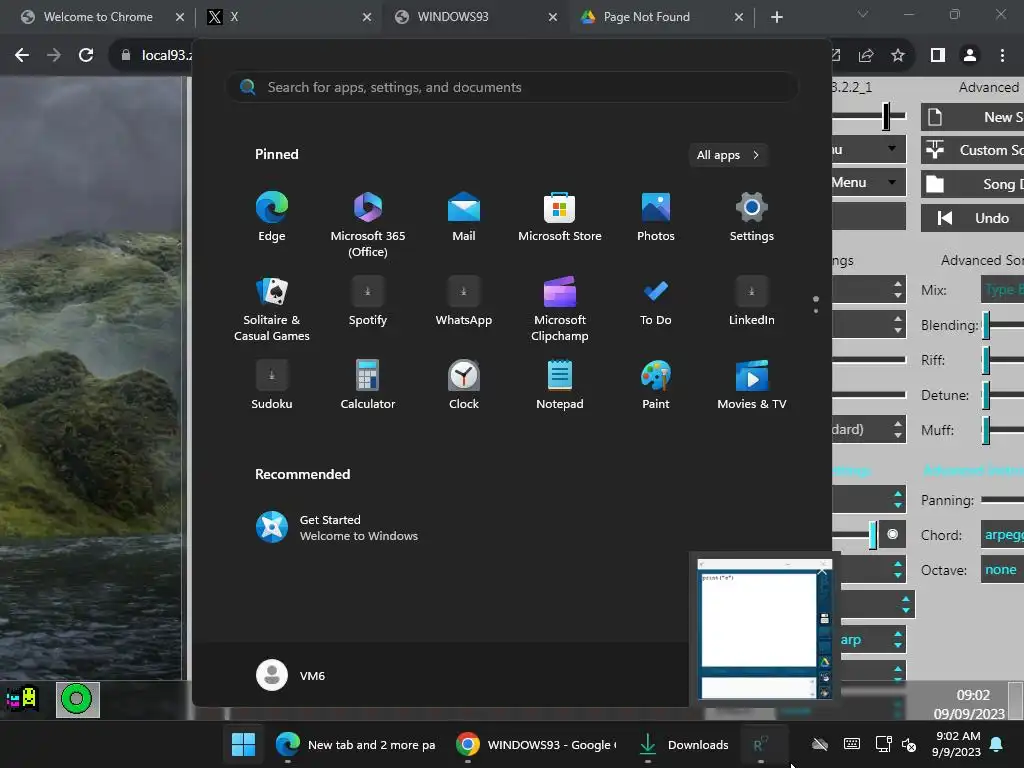Click the muted volume tray icon
Screen dimensions: 1024x768
908,744
